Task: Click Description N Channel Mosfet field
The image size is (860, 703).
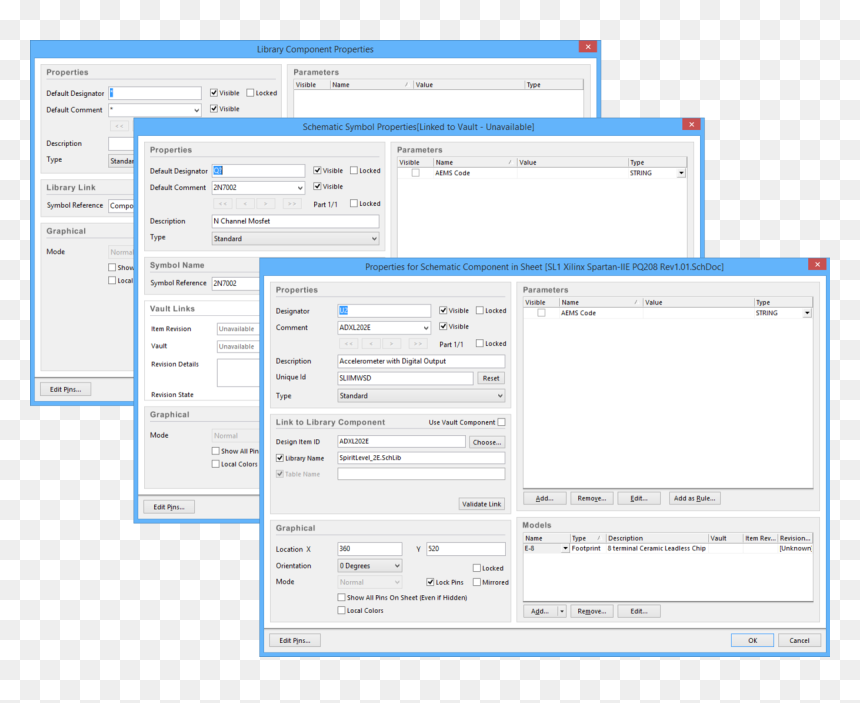Action: pos(295,222)
